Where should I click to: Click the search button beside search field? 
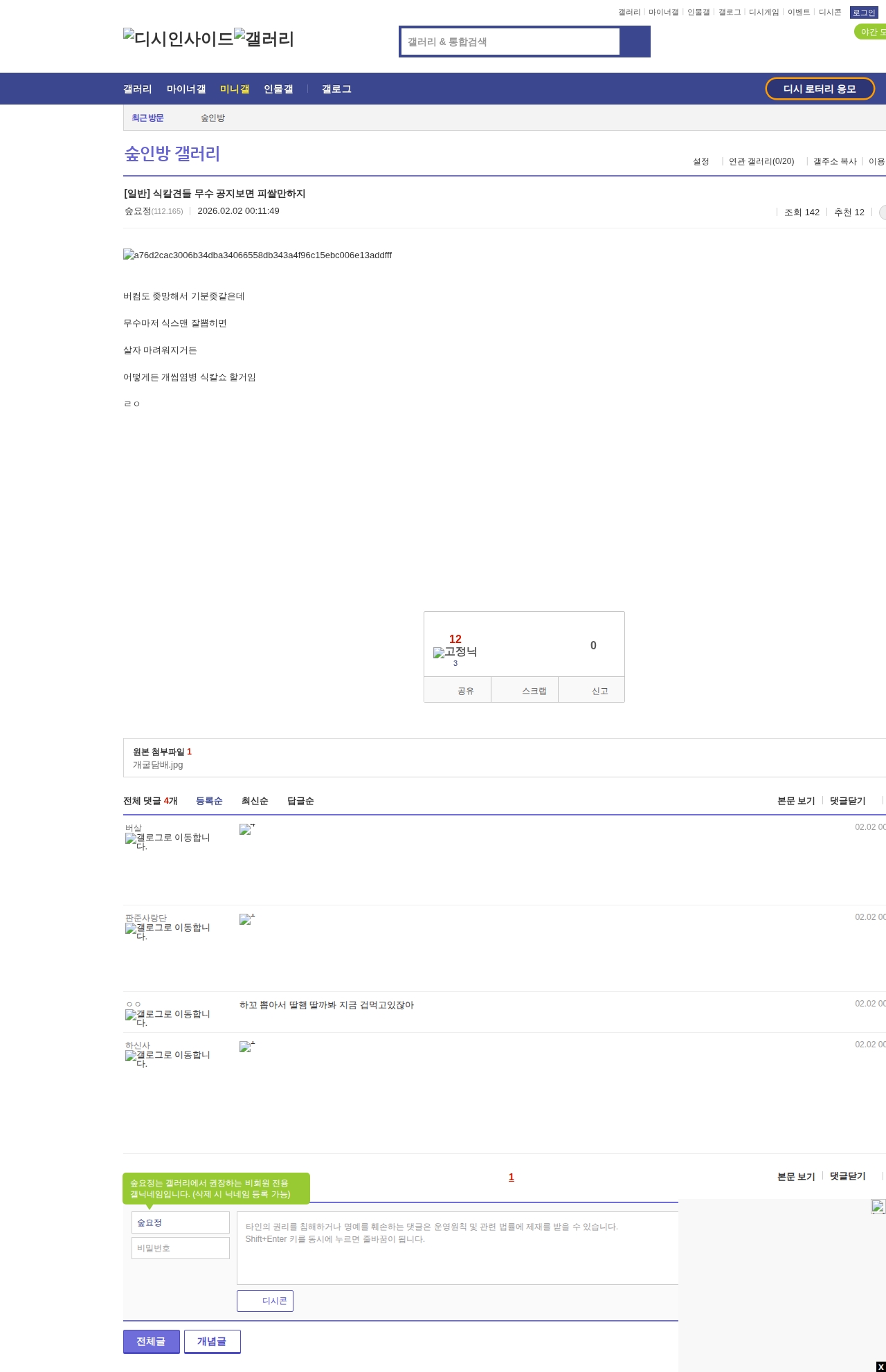click(x=635, y=42)
